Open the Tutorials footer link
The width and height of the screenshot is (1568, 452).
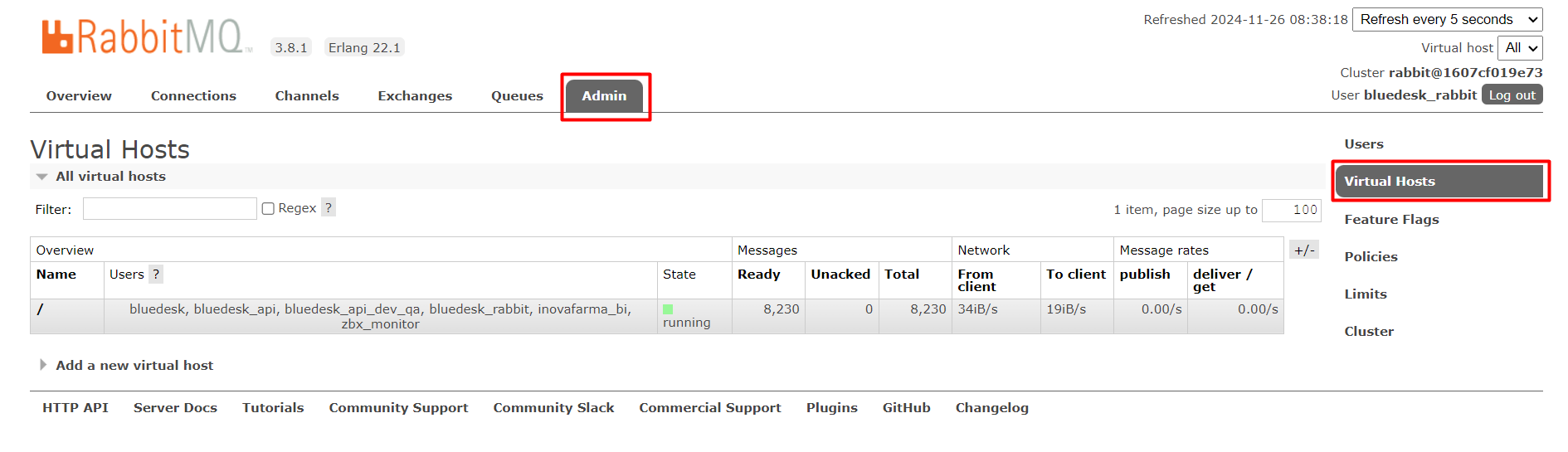pos(273,407)
